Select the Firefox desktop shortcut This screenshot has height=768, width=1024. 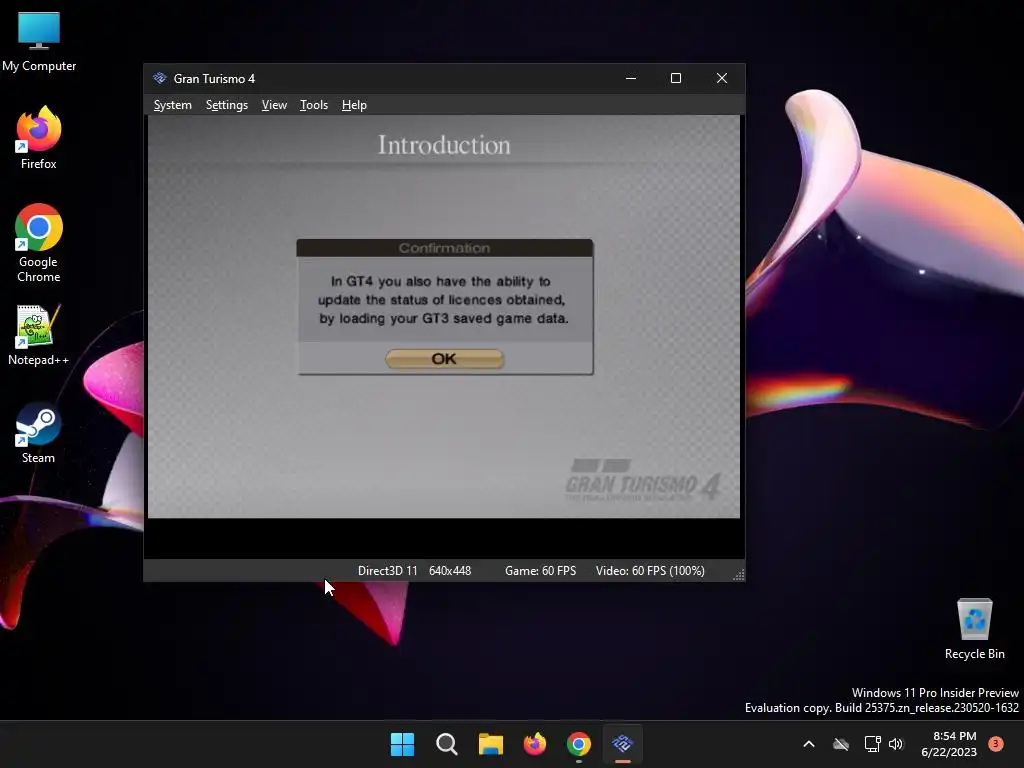pos(39,138)
